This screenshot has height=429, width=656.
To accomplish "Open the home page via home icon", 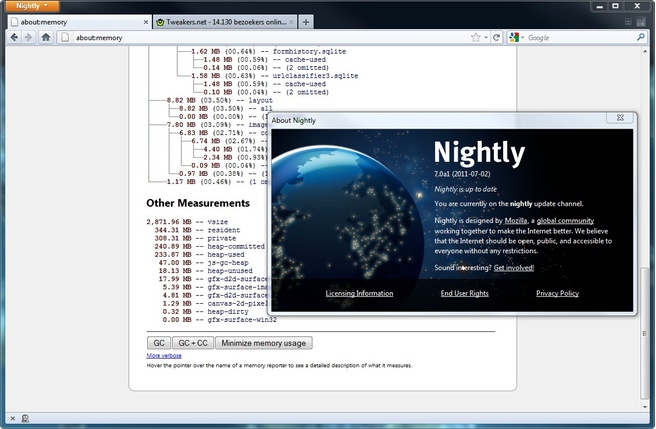I will (x=46, y=37).
